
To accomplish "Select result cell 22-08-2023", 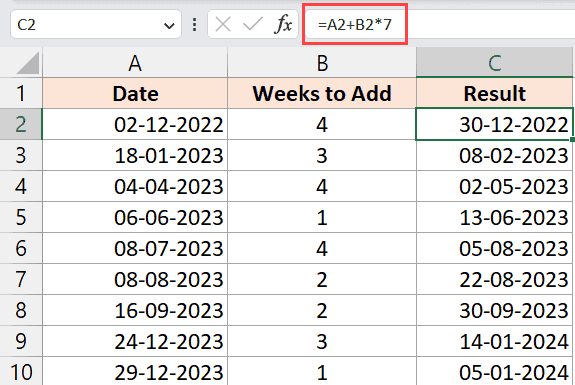I will 495,279.
